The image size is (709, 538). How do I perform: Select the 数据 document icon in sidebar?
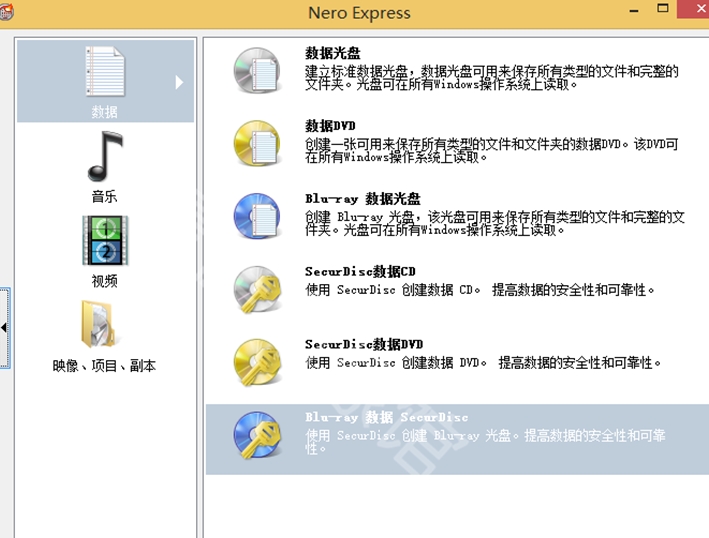(105, 71)
